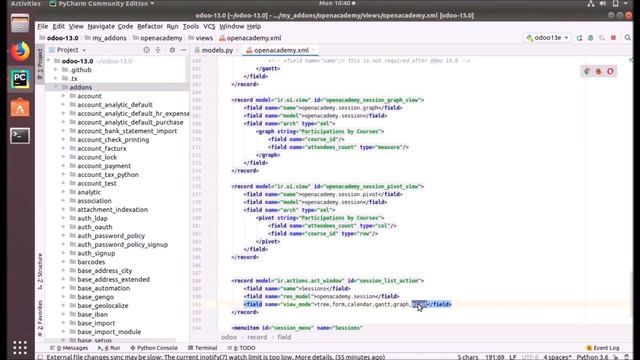Click the locate-file target icon in Project panel
This screenshot has height=360, width=640.
tap(147, 50)
